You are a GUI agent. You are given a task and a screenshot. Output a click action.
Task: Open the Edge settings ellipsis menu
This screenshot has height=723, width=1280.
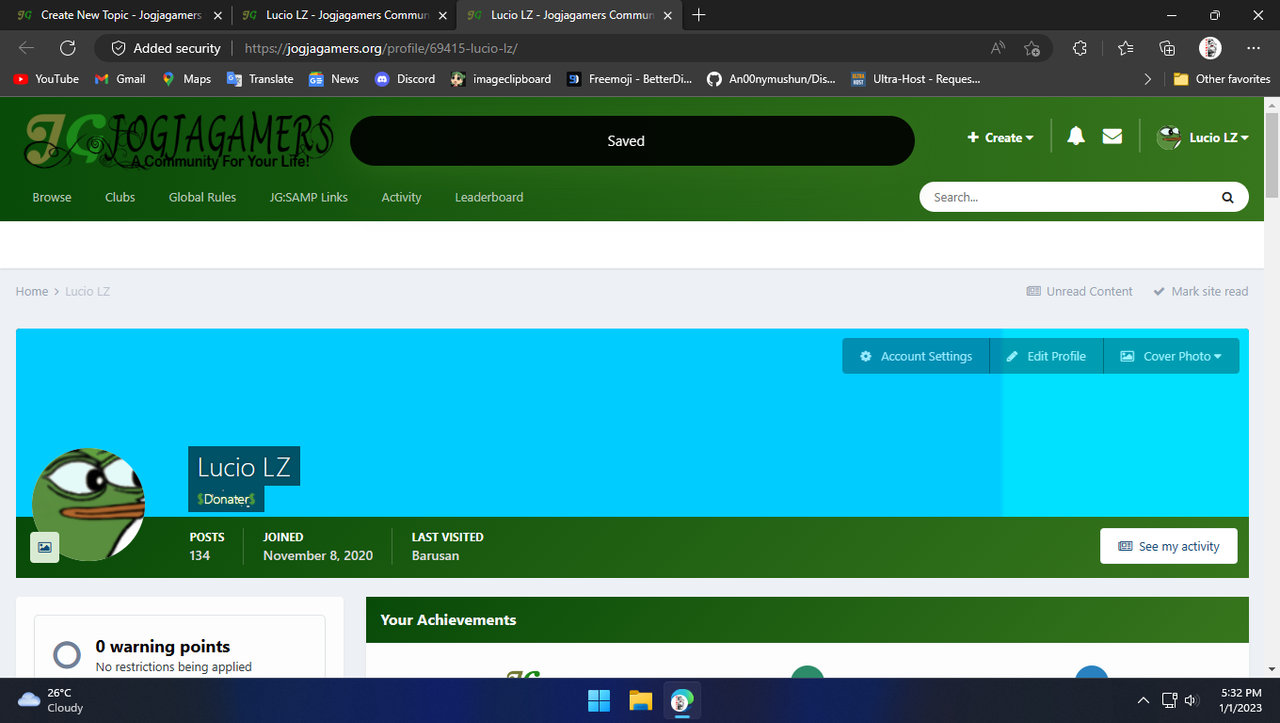1254,48
